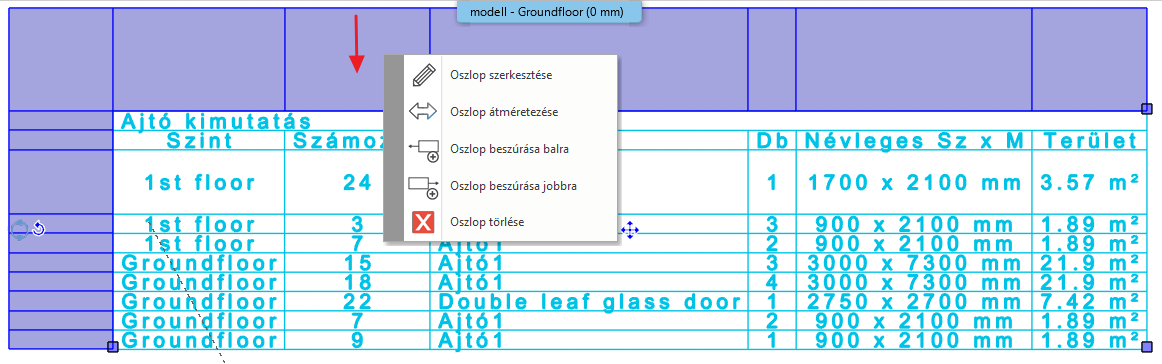Click the number 18 cell
The width and height of the screenshot is (1162, 364).
point(357,282)
